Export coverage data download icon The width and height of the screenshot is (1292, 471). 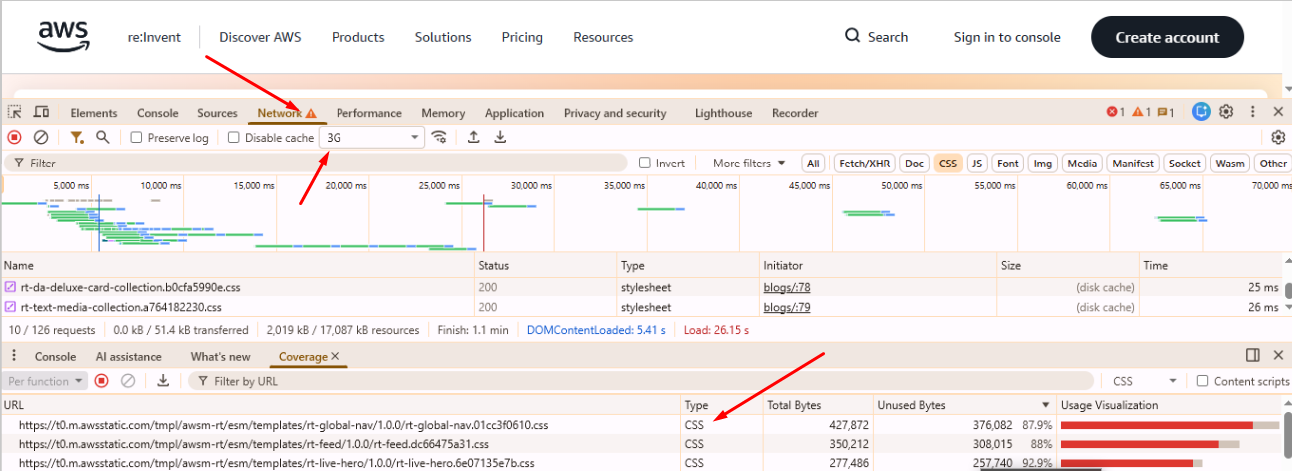point(163,381)
